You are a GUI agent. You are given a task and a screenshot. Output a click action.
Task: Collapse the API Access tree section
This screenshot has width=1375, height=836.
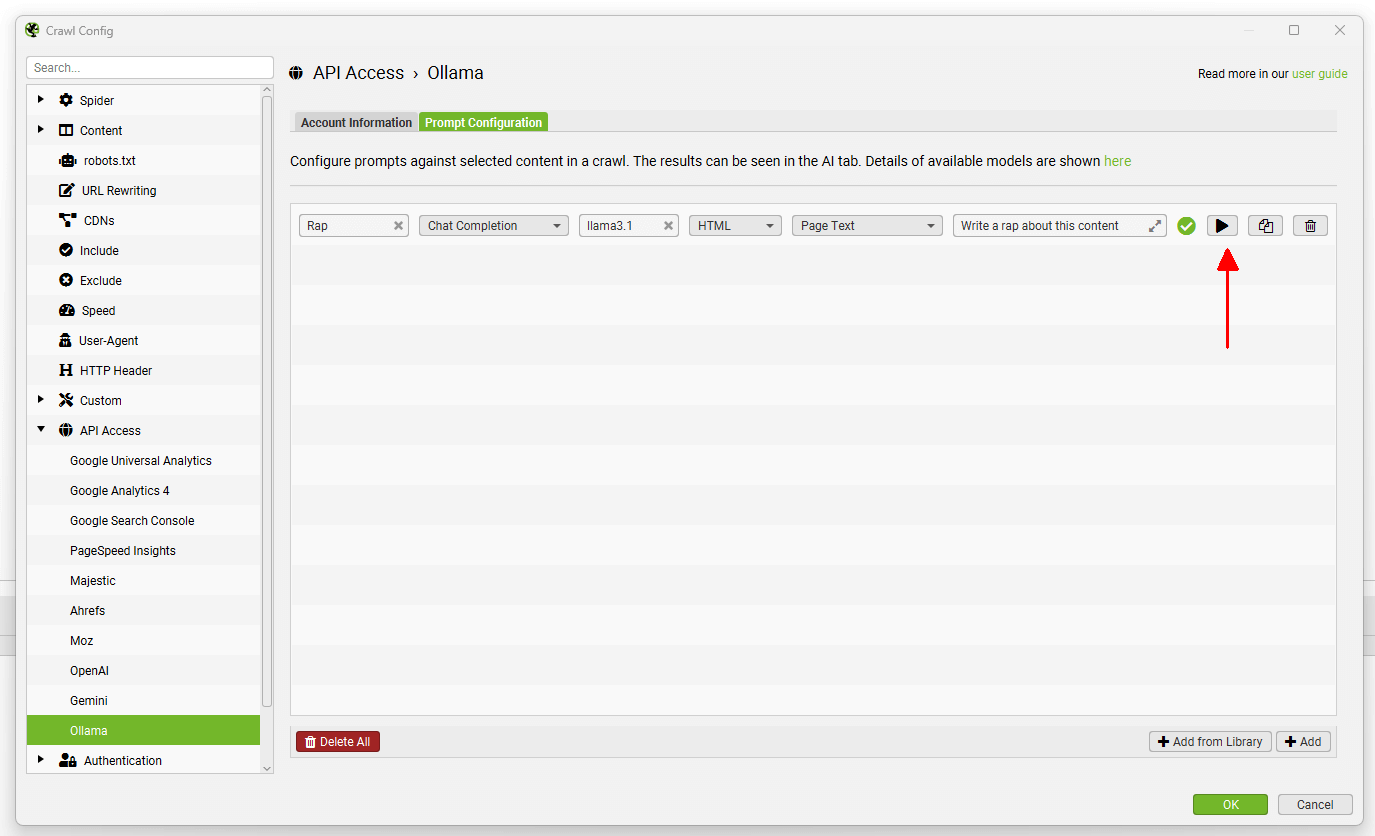coord(41,430)
